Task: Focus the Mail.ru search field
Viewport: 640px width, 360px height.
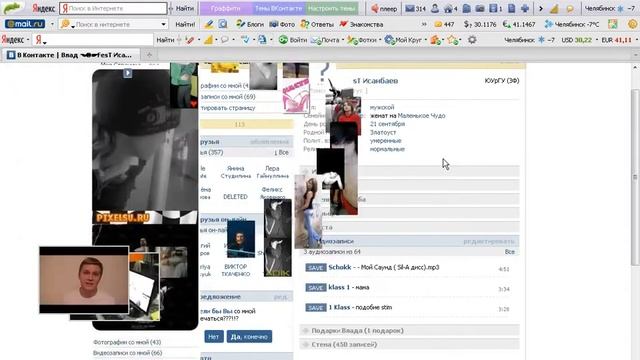Action: tap(113, 24)
